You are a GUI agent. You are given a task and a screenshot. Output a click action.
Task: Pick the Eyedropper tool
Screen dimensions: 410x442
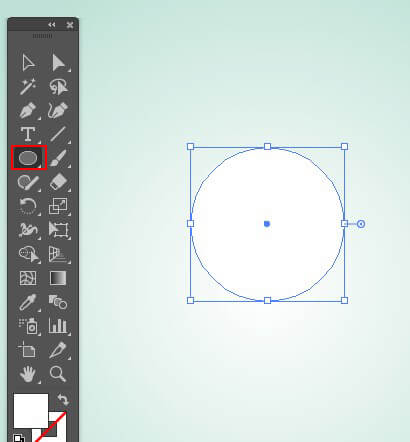[28, 302]
